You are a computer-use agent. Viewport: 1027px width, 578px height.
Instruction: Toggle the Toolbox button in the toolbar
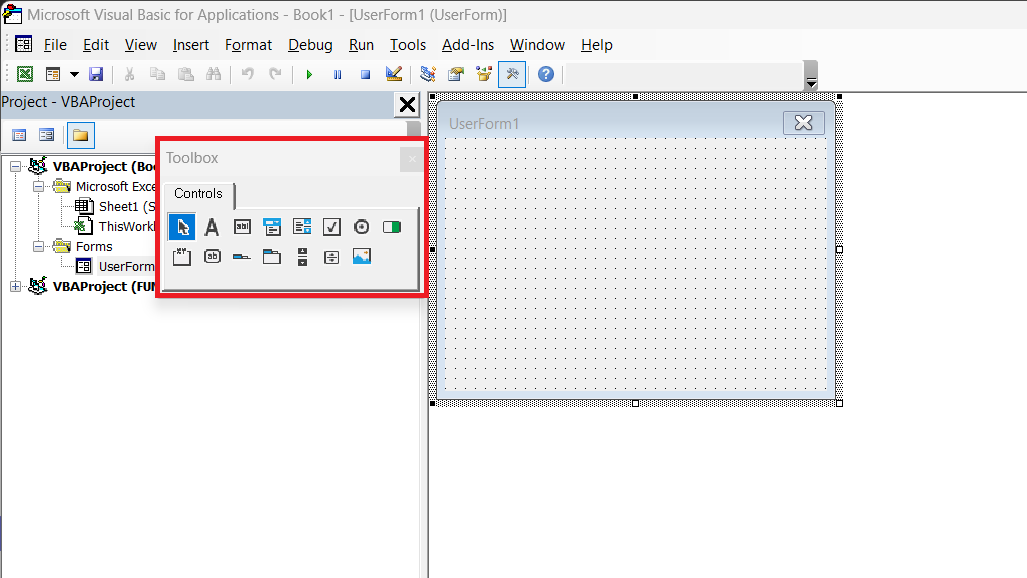coord(512,74)
